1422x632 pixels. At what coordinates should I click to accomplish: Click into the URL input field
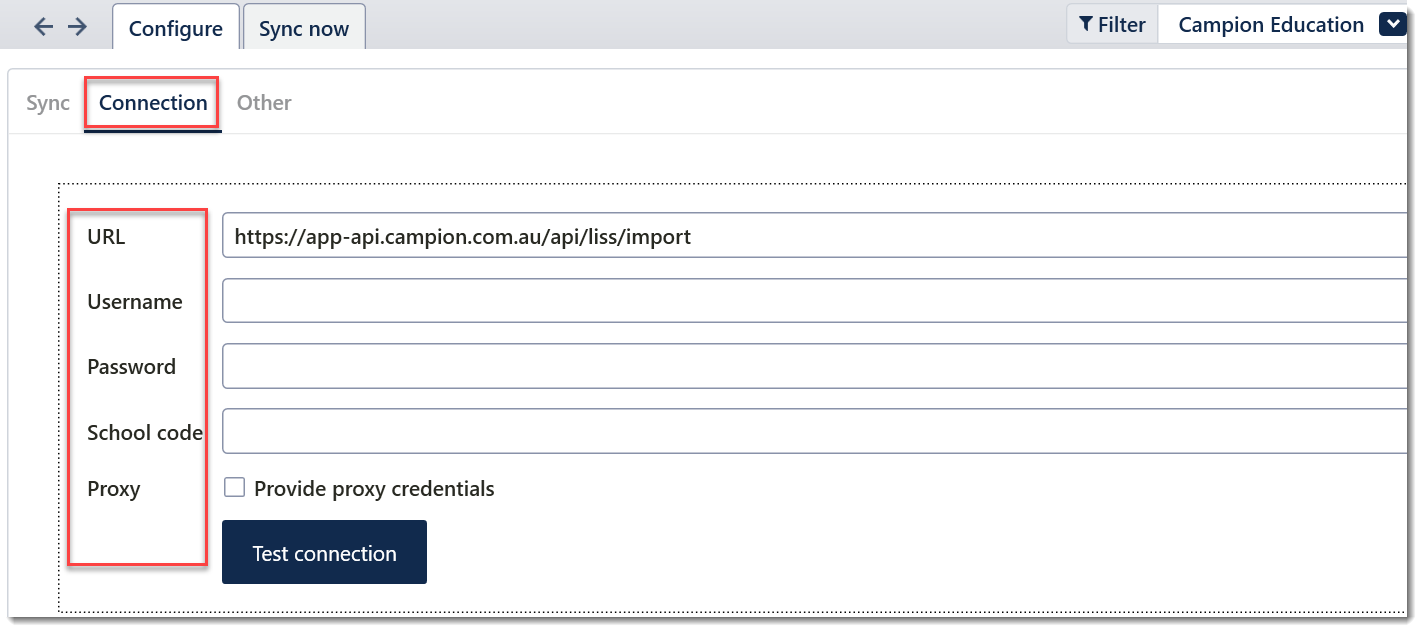(x=815, y=237)
